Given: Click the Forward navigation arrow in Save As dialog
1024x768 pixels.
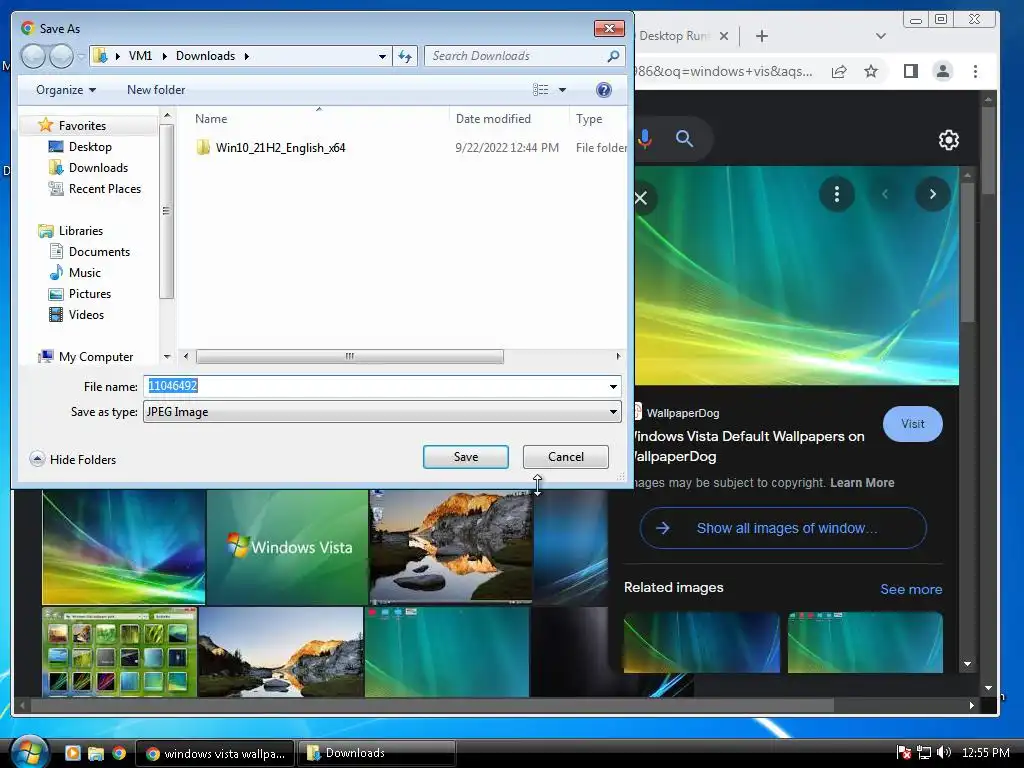Looking at the screenshot, I should [x=61, y=56].
